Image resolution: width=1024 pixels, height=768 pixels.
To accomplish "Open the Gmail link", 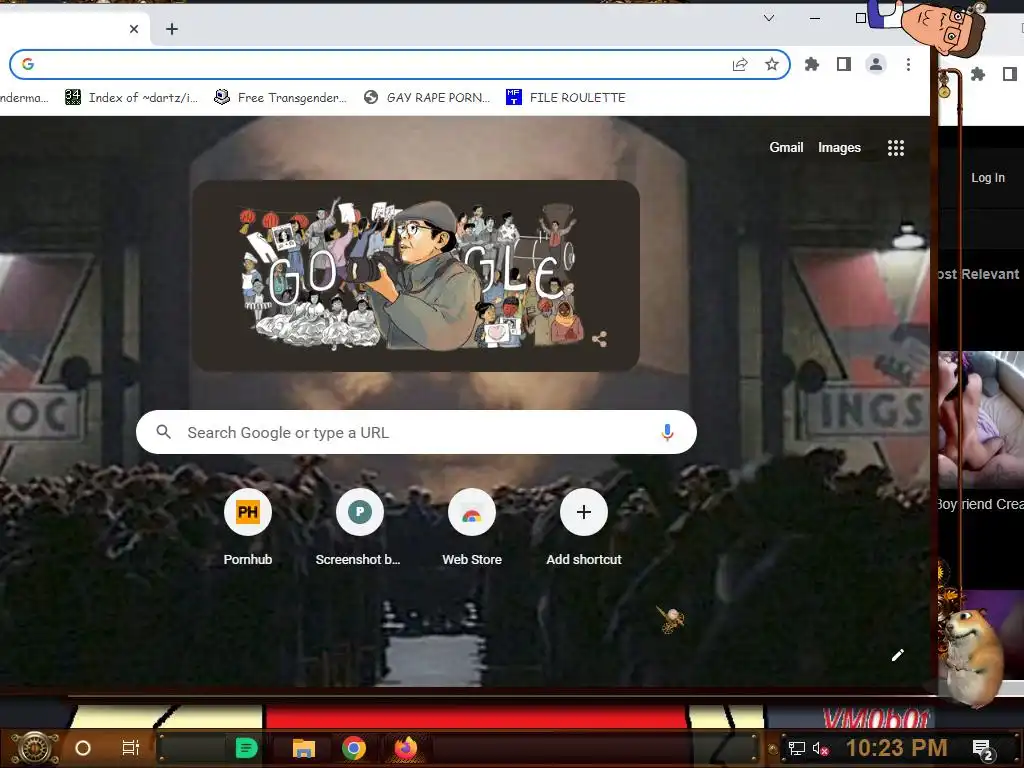I will 786,148.
